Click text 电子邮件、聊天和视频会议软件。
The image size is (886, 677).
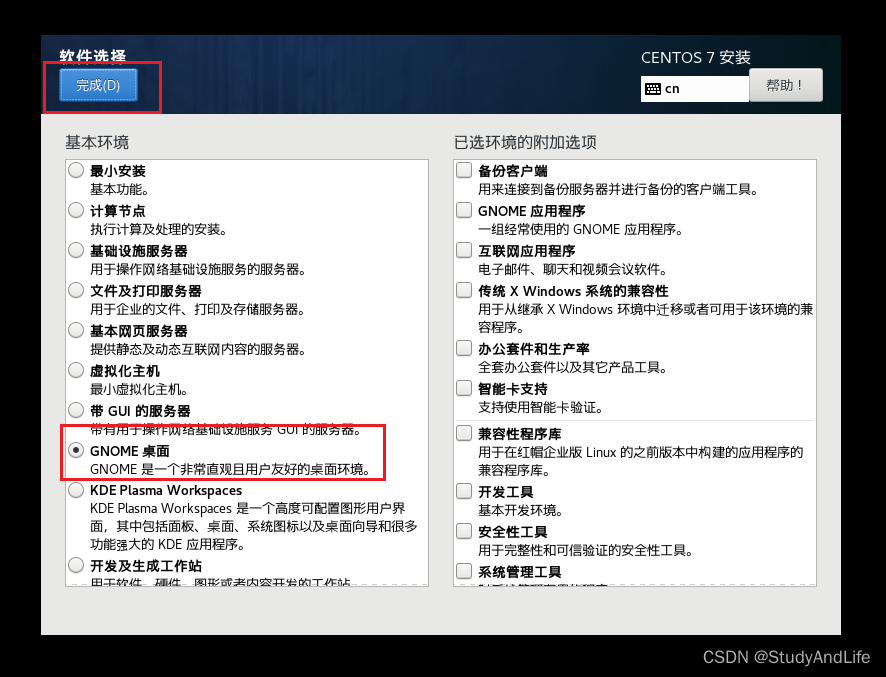tap(573, 270)
